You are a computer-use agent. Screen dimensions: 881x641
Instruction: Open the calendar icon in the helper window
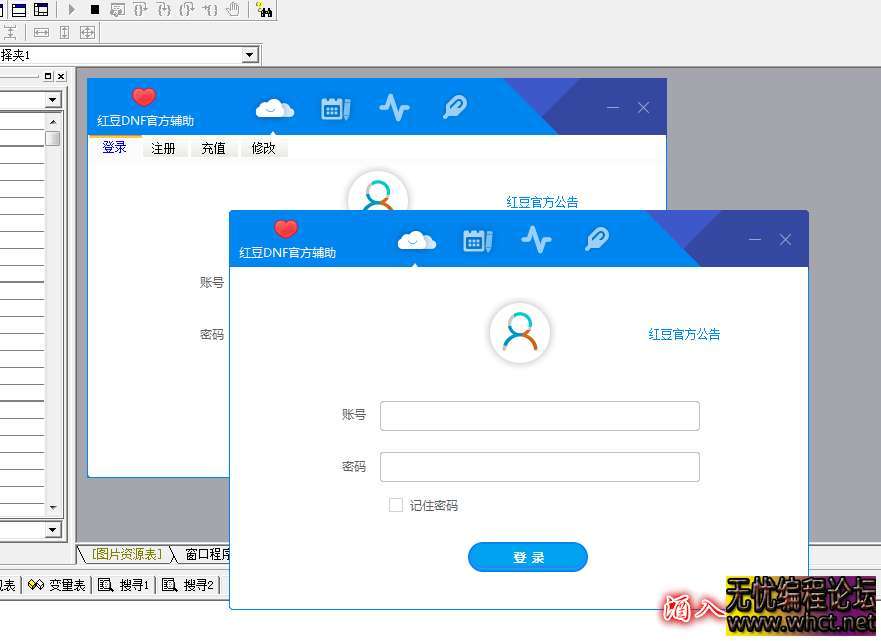coord(477,239)
